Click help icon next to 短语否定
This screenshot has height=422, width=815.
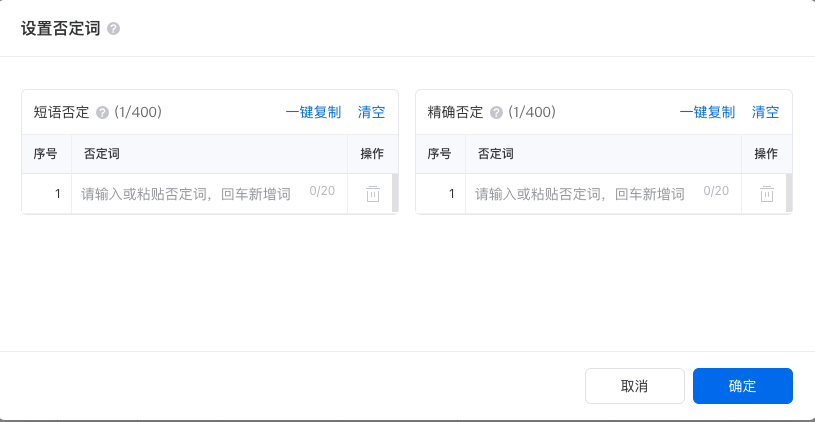[x=102, y=113]
